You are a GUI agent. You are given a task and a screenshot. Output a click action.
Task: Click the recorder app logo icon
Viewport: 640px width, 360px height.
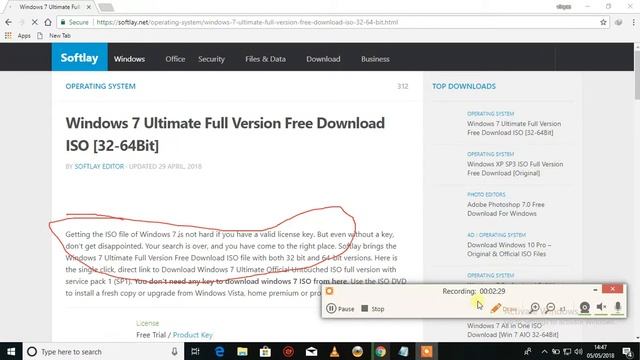329,291
